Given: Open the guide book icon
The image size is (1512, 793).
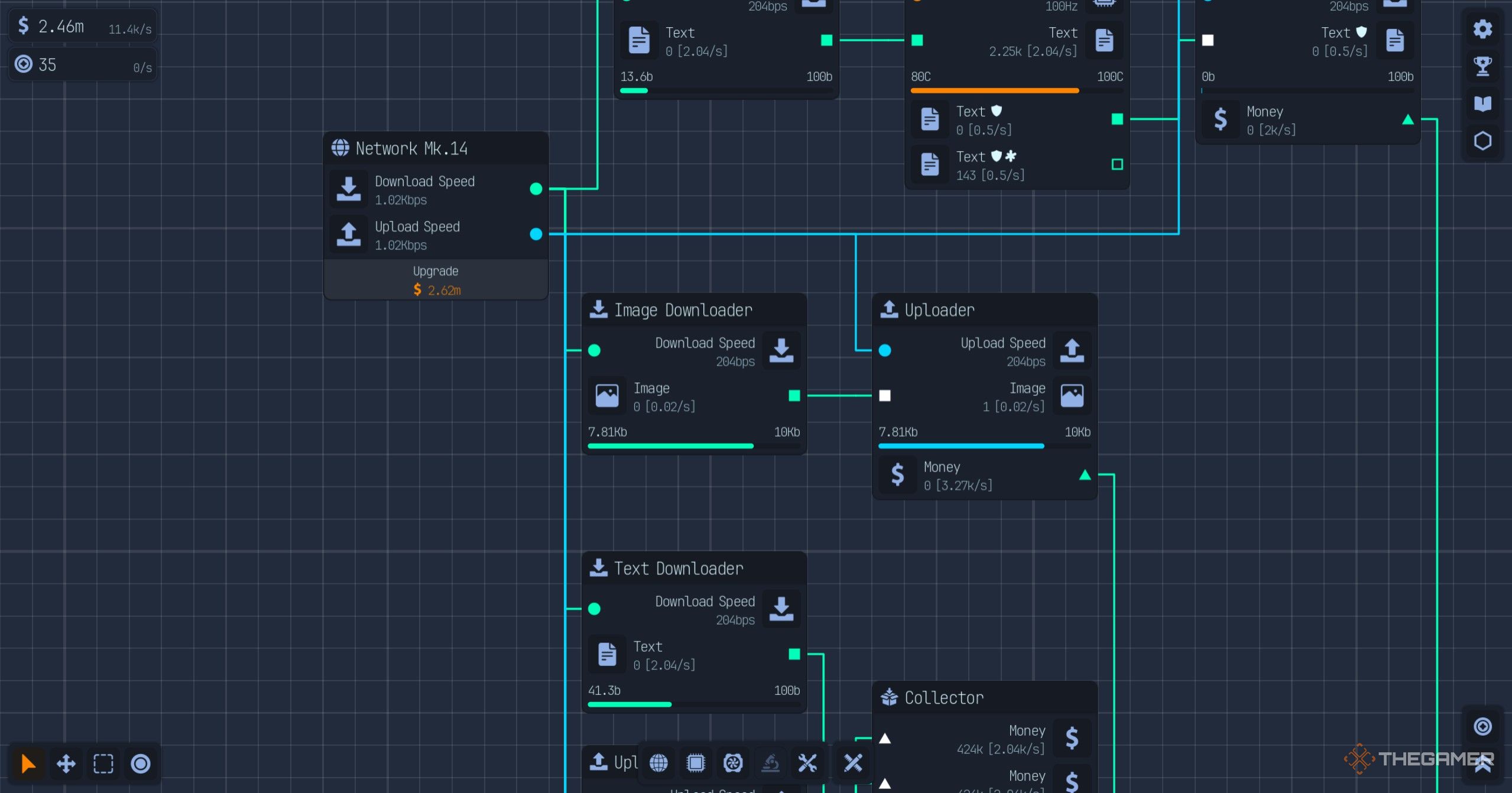Looking at the screenshot, I should pyautogui.click(x=1482, y=104).
